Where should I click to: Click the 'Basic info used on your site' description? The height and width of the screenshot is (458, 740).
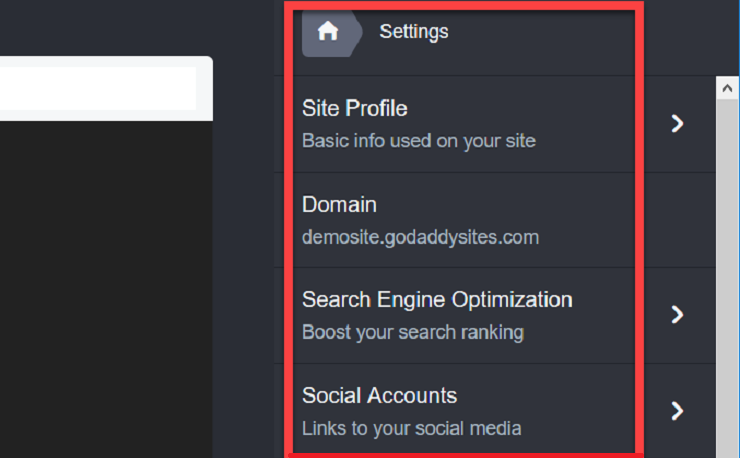point(419,141)
